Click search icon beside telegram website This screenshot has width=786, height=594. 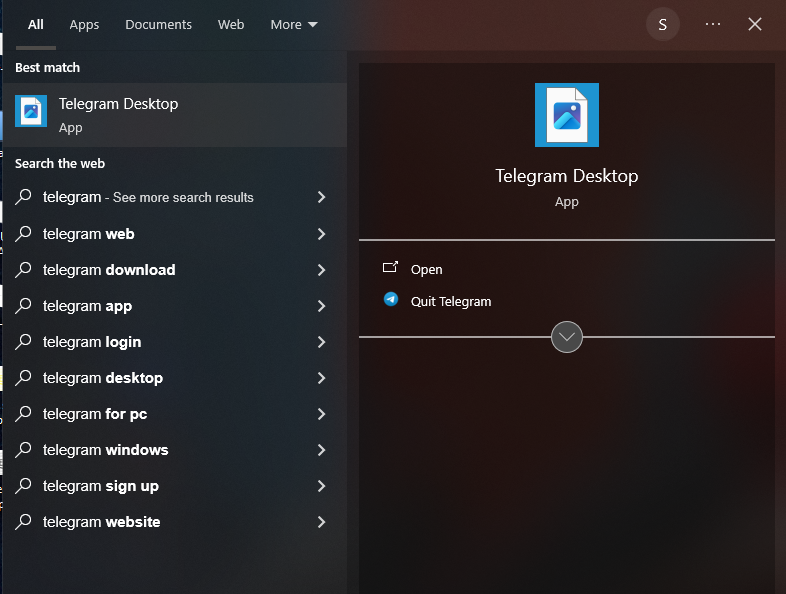[x=23, y=522]
